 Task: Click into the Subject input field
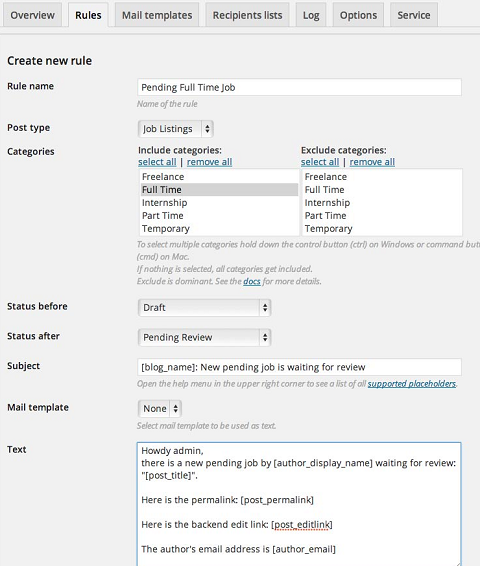coord(299,367)
